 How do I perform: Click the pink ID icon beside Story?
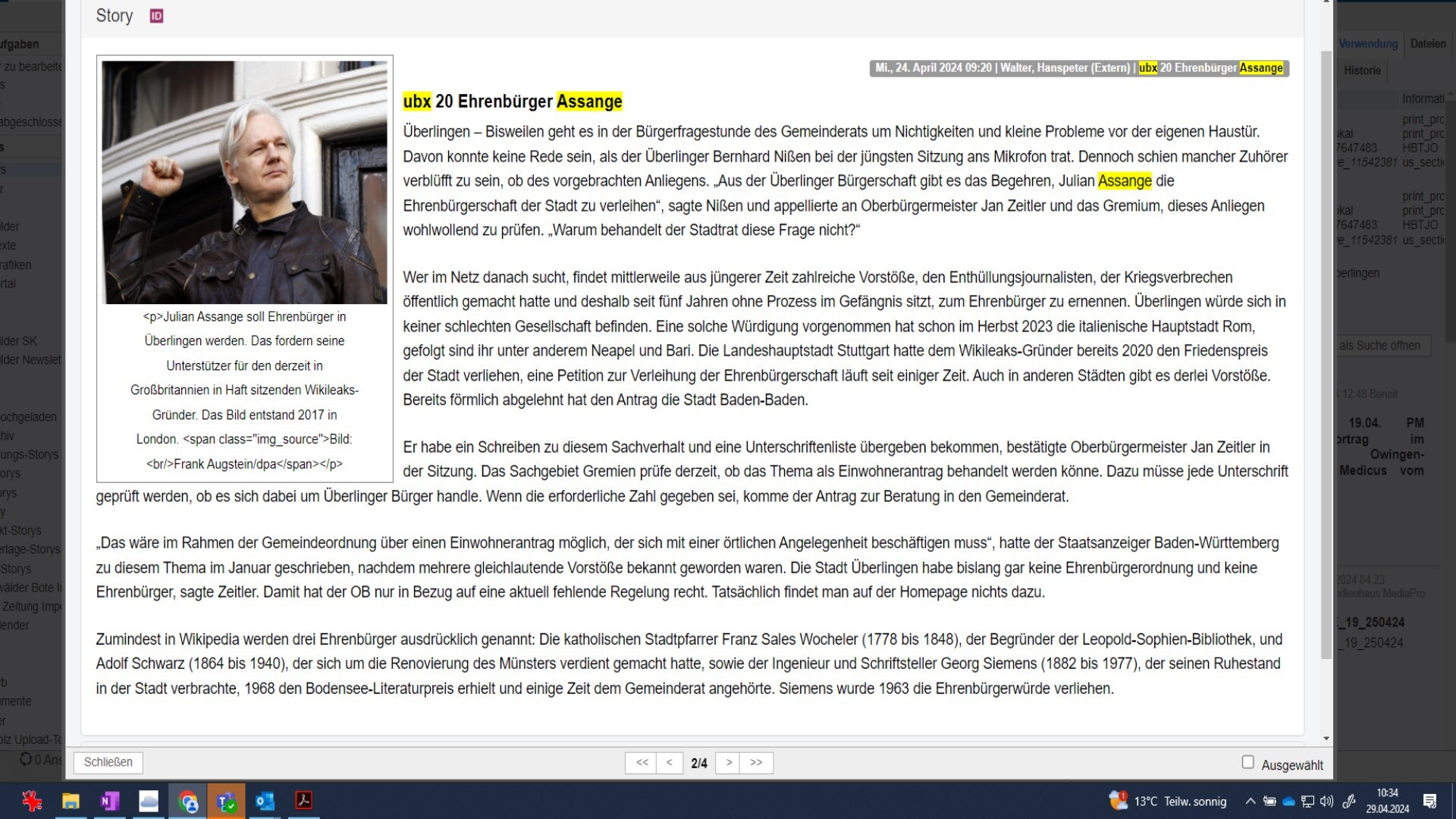(156, 16)
